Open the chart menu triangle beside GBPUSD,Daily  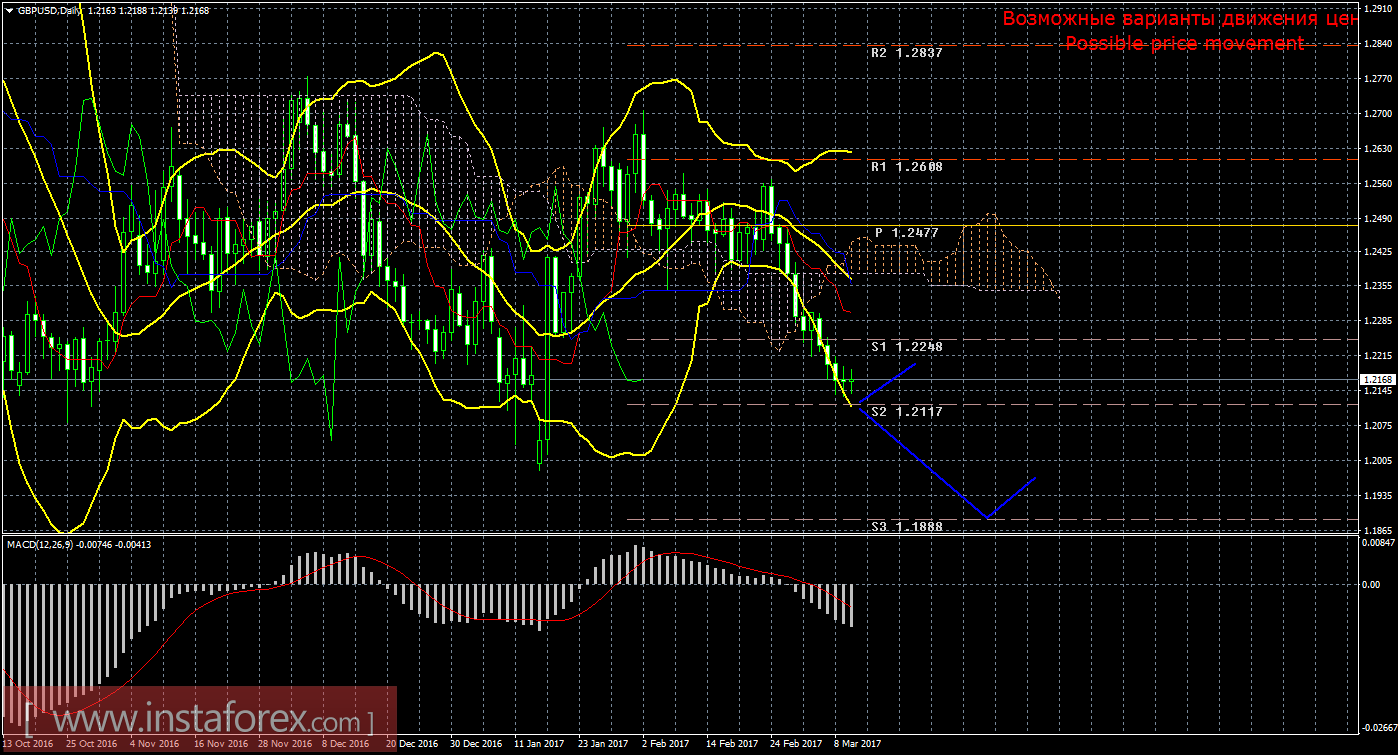[8, 10]
